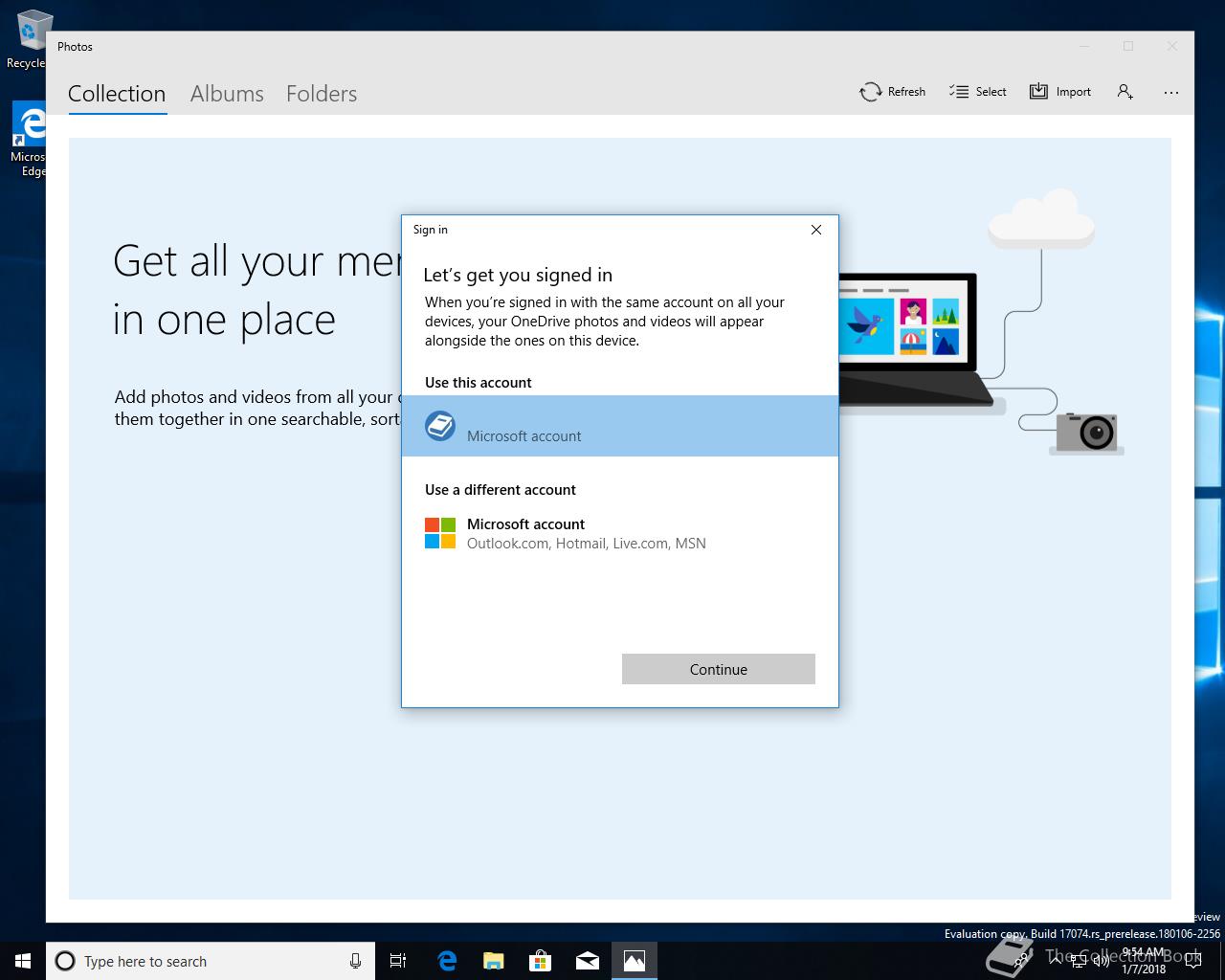Viewport: 1225px width, 980px height.
Task: Click the add account person icon
Action: pyautogui.click(x=1125, y=92)
